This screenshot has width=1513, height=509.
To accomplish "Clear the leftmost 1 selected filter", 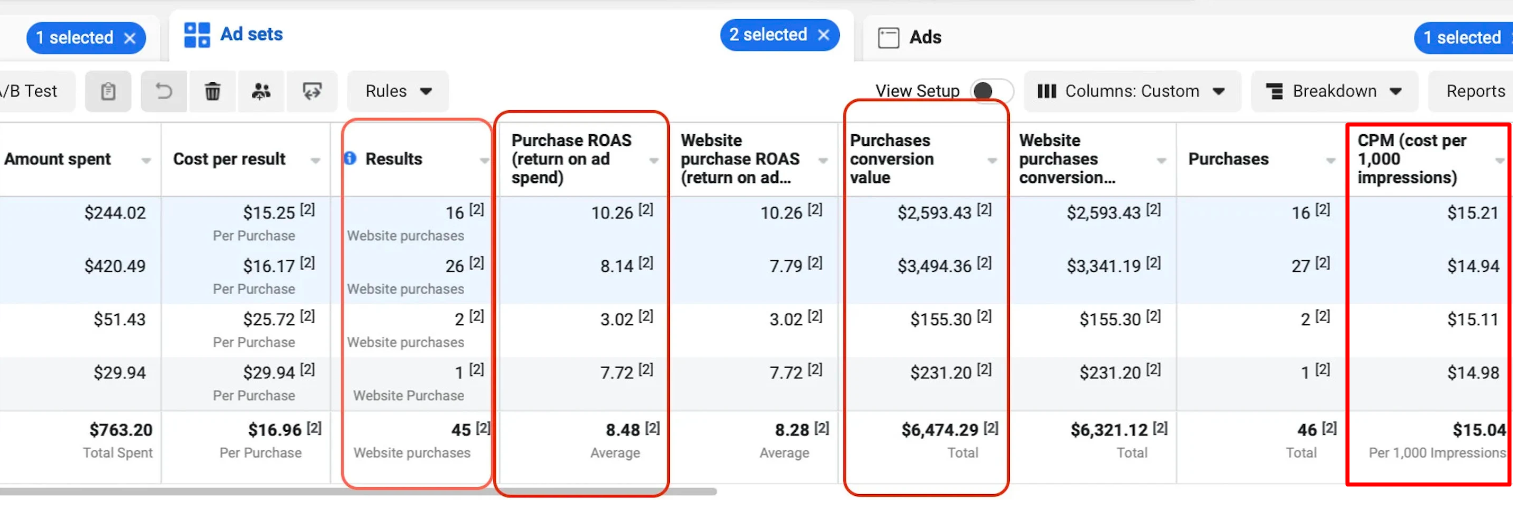I will [130, 38].
